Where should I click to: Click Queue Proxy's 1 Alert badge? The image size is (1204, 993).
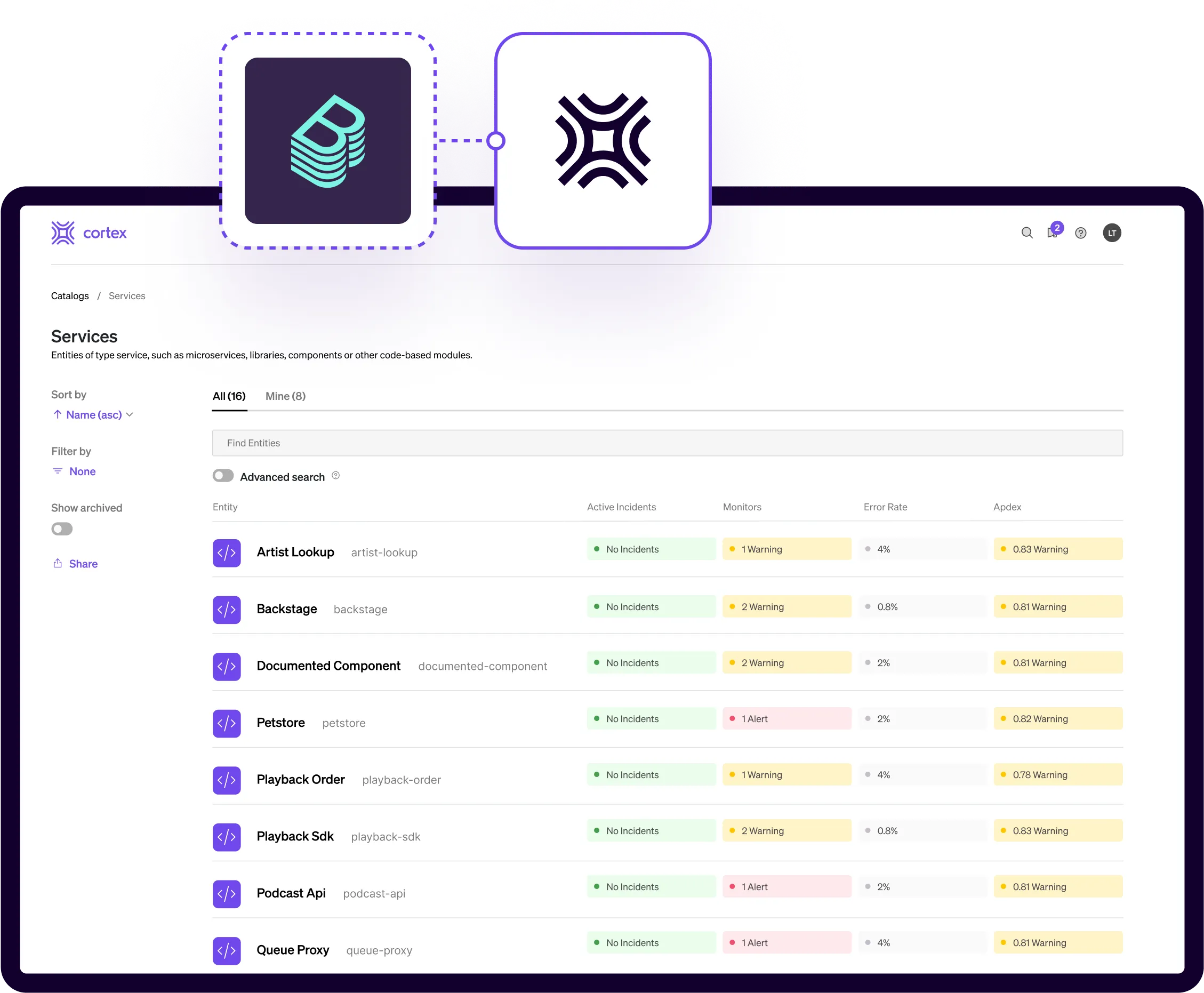786,942
